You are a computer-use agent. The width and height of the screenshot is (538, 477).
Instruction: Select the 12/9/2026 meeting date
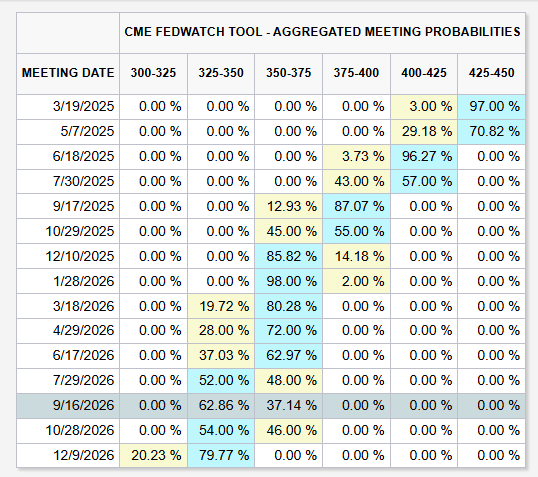[x=68, y=456]
